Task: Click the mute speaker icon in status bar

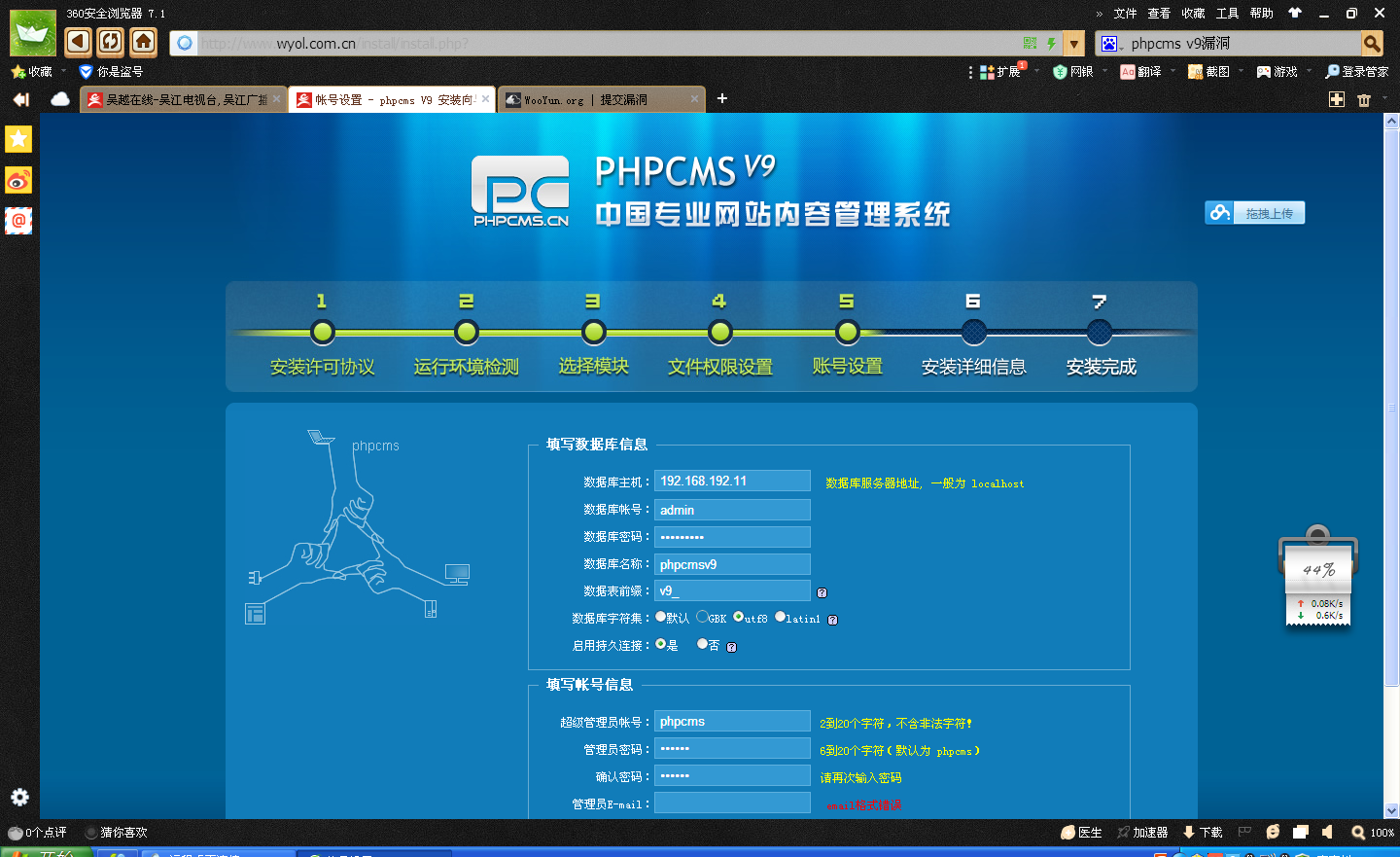Action: click(1328, 832)
